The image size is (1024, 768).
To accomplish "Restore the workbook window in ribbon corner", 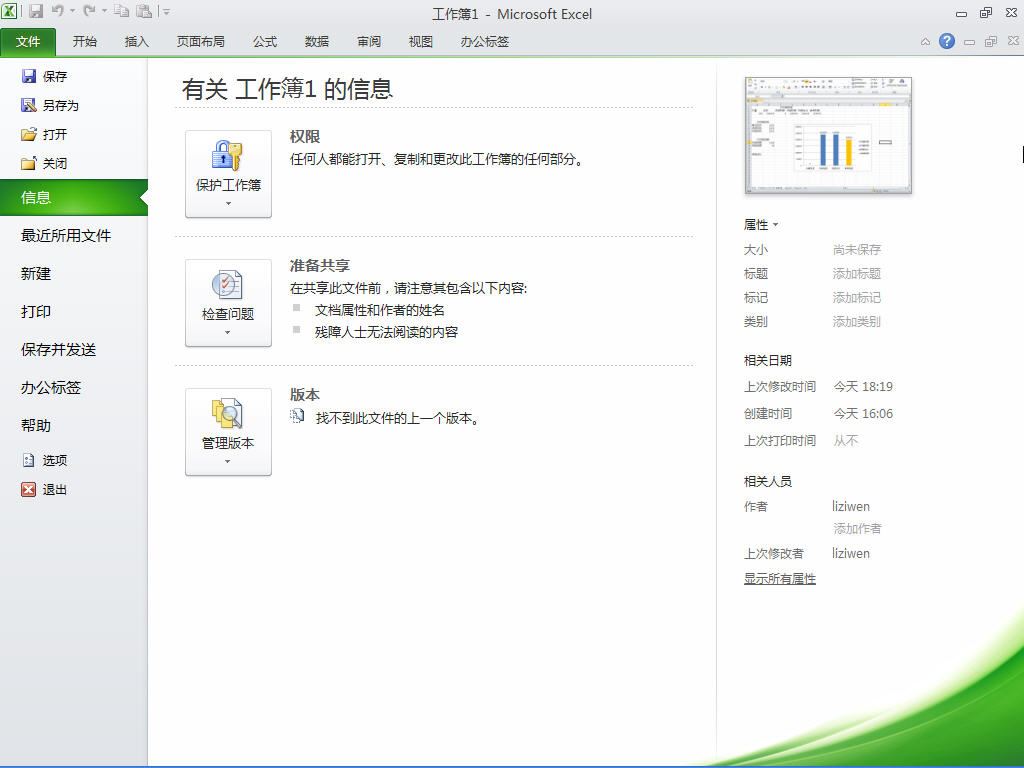I will [x=991, y=42].
